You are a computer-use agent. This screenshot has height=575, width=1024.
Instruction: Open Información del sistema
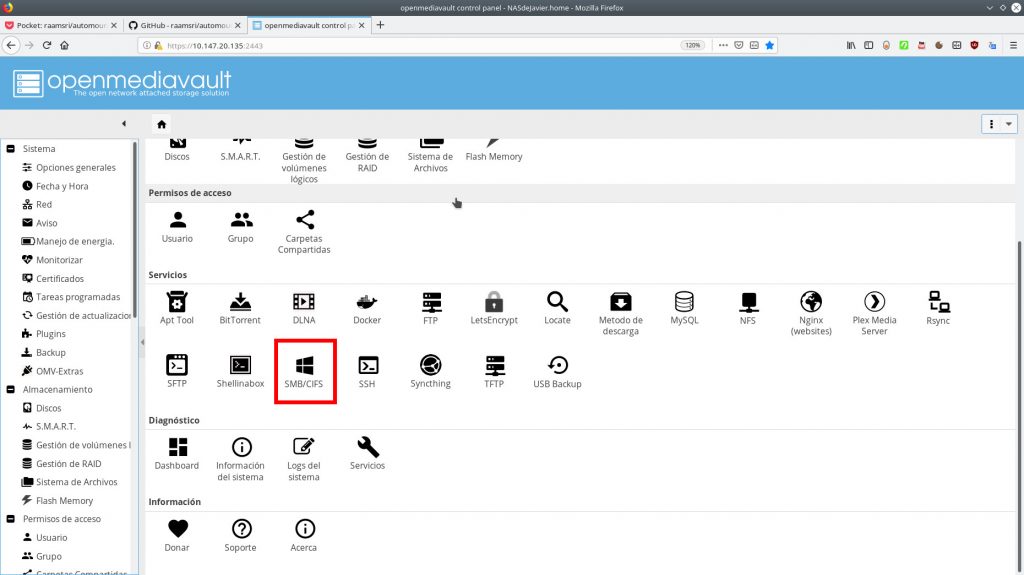coord(240,459)
